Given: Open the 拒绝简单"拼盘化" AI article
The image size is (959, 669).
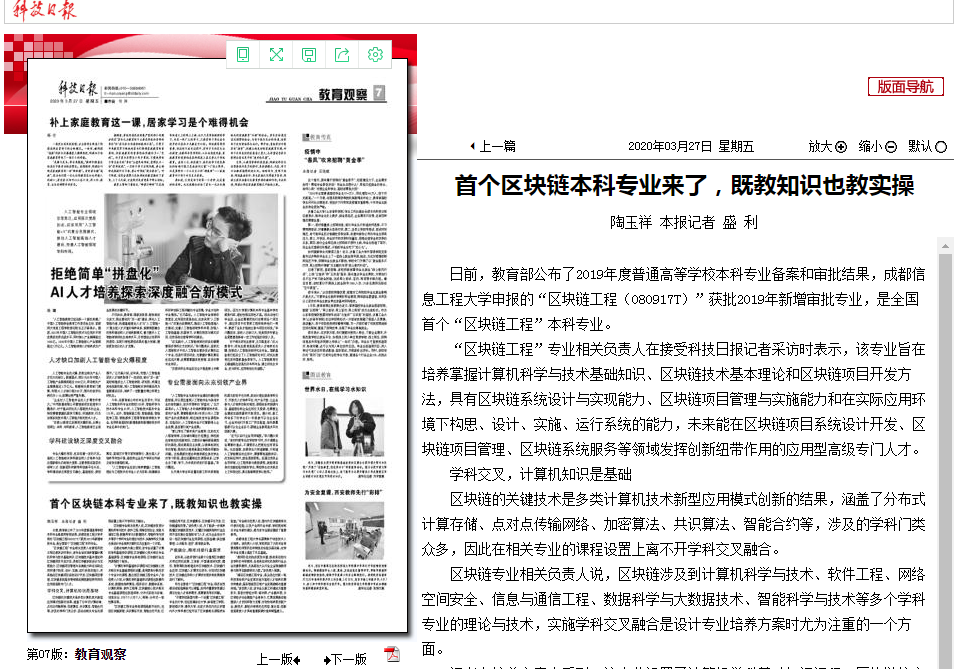Looking at the screenshot, I should (x=147, y=283).
